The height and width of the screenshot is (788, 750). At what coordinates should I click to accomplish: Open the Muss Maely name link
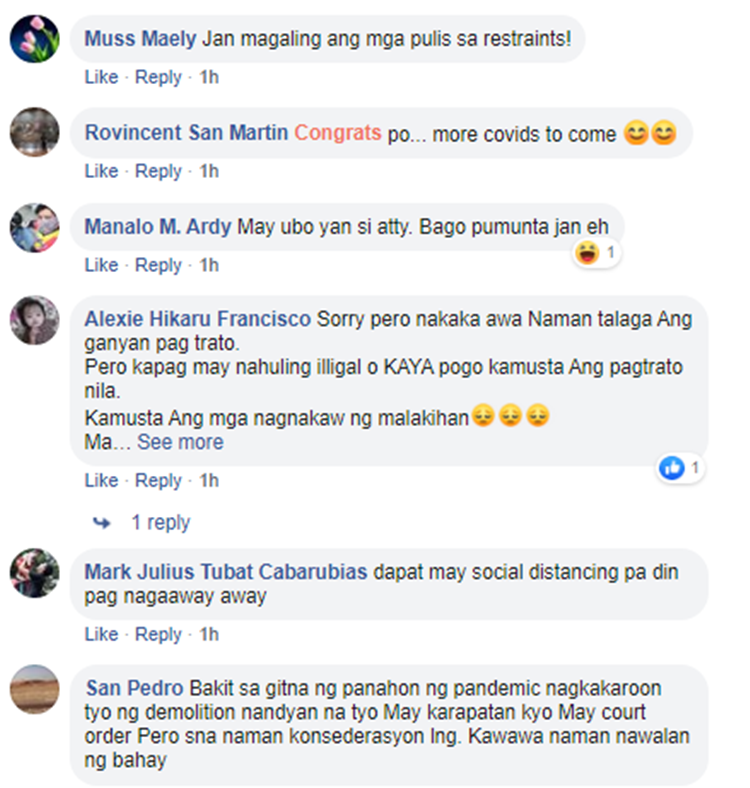(x=140, y=39)
